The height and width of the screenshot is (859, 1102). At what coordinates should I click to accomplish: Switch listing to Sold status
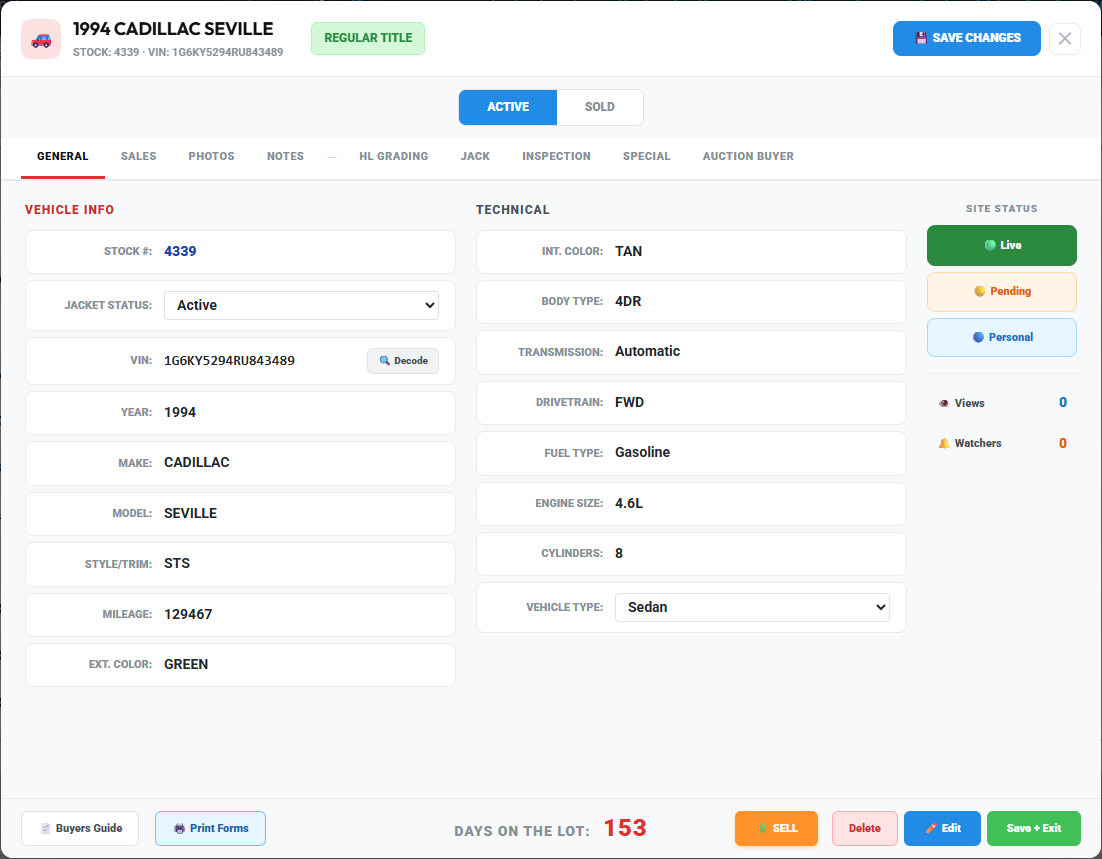(x=599, y=107)
